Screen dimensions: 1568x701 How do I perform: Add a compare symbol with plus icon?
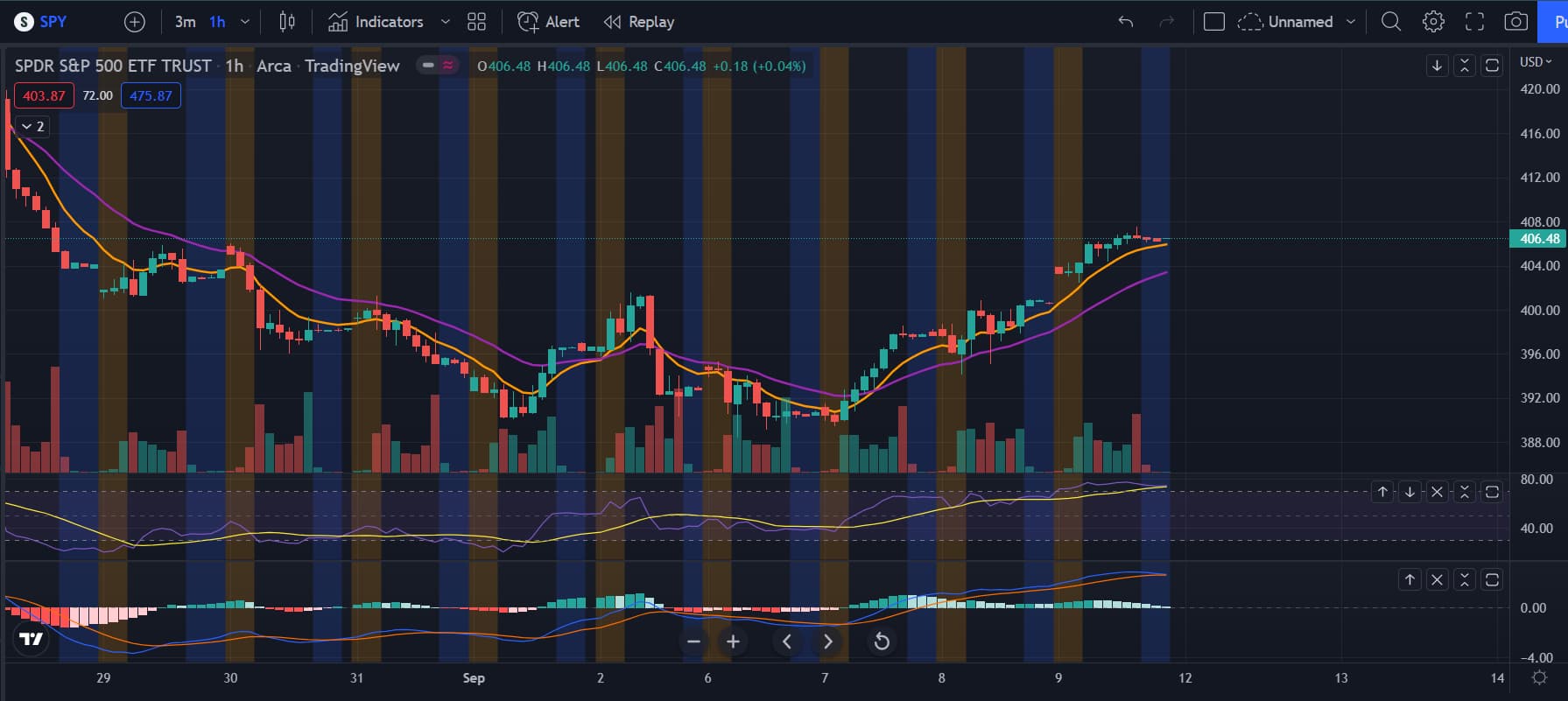pos(135,22)
